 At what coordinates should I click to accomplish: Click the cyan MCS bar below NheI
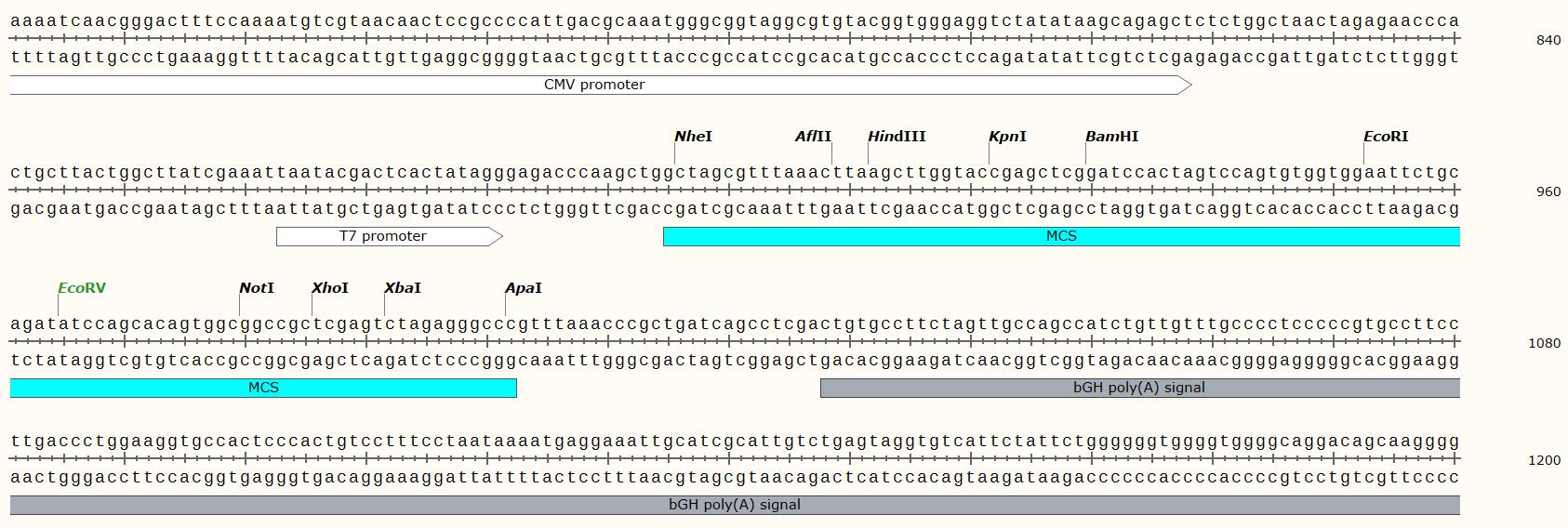click(1060, 236)
